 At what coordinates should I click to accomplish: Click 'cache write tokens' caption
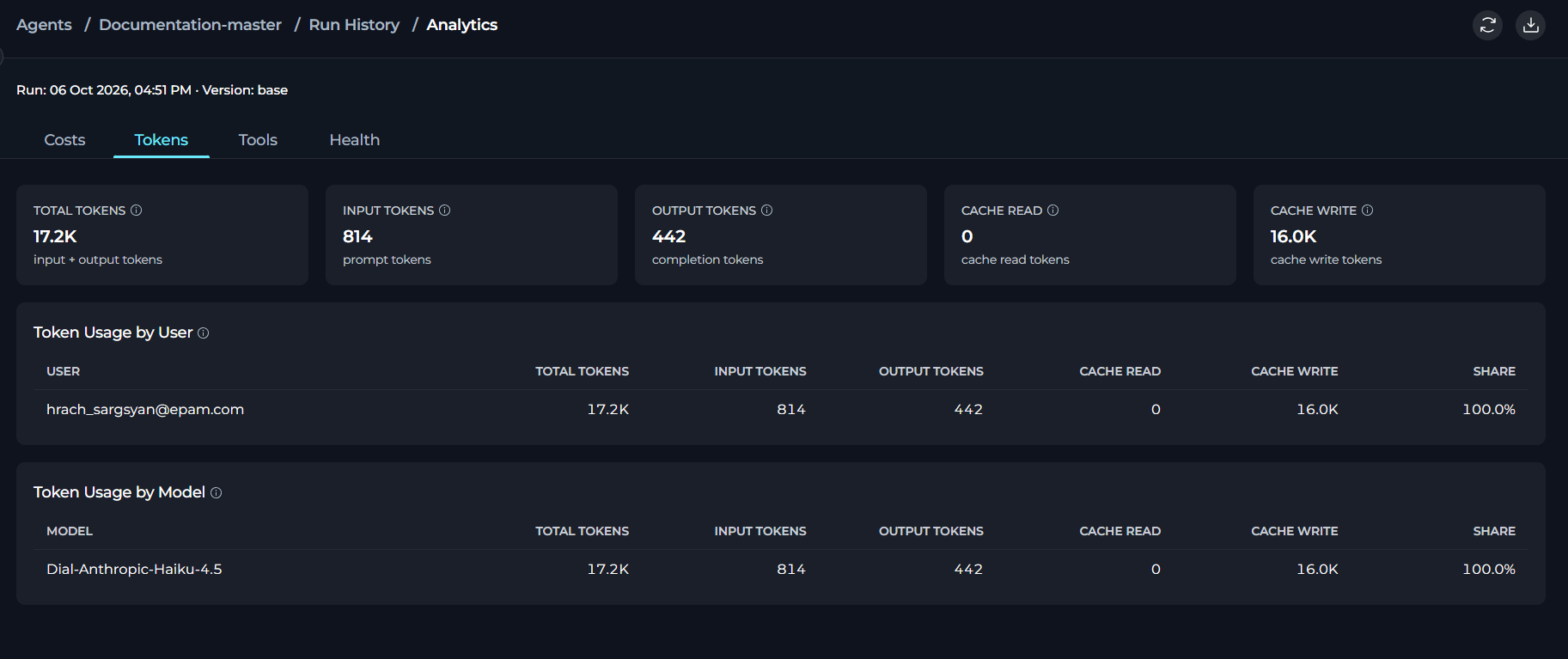[1327, 259]
